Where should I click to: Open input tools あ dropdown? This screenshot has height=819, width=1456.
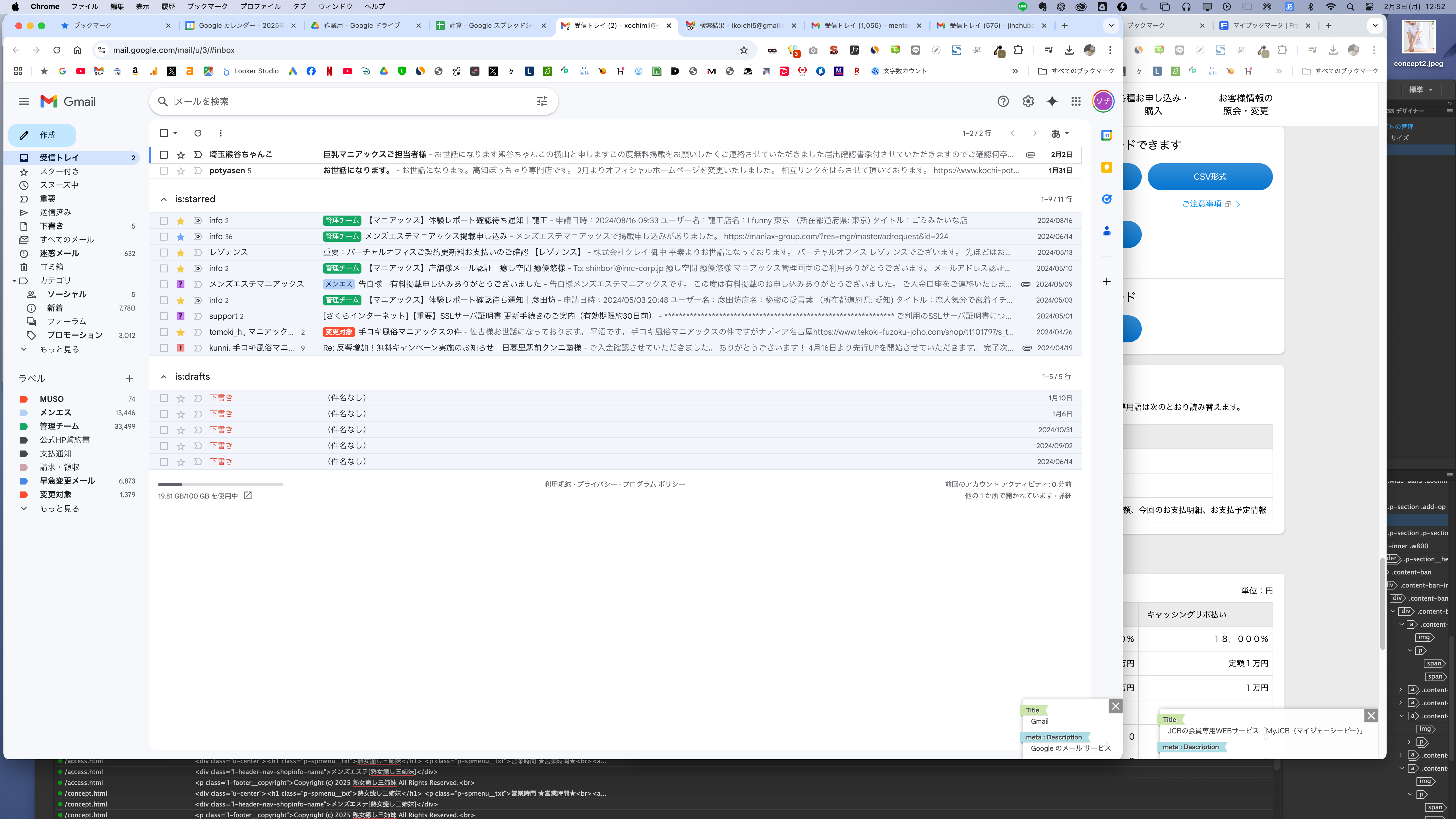click(x=1060, y=133)
